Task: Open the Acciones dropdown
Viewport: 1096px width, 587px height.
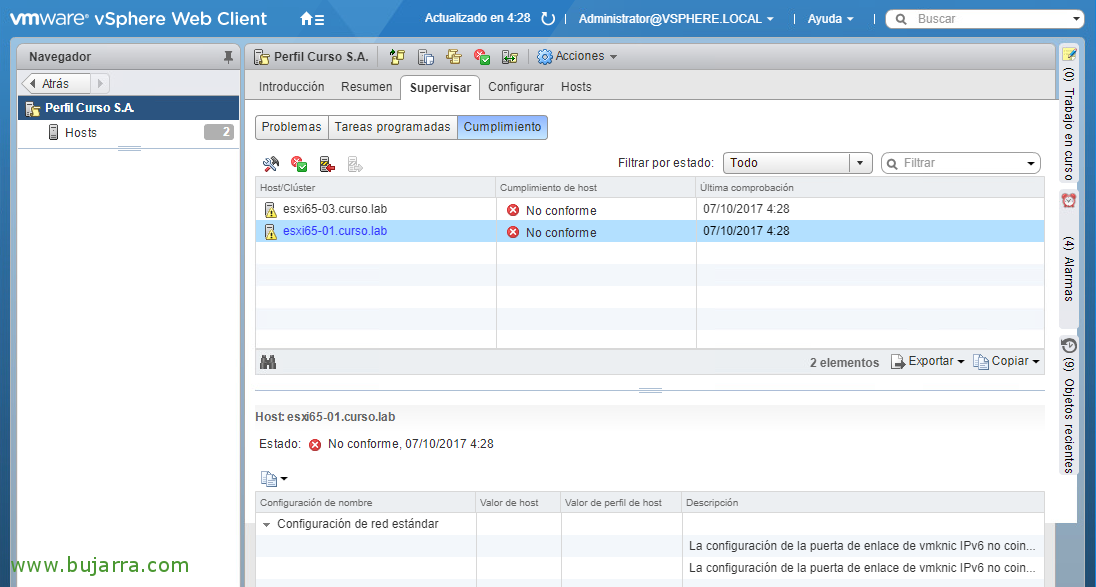Action: [x=577, y=57]
